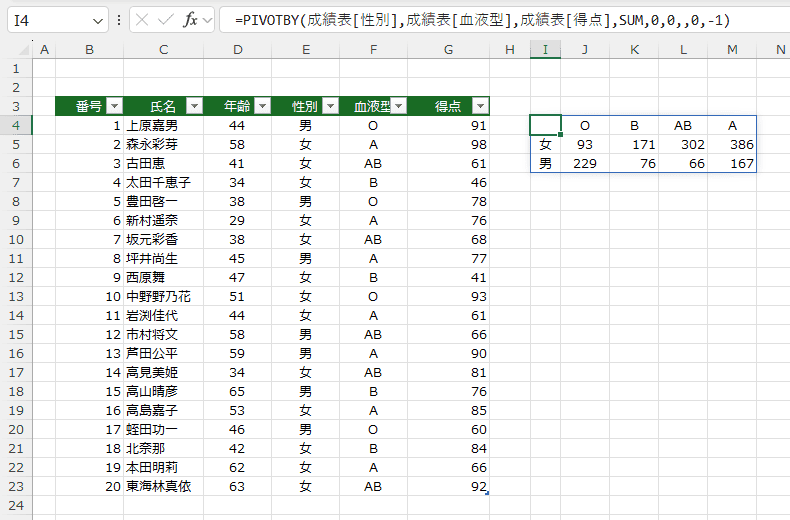790x520 pixels.
Task: Open the 性別 column filter dropdown
Action: pos(331,106)
